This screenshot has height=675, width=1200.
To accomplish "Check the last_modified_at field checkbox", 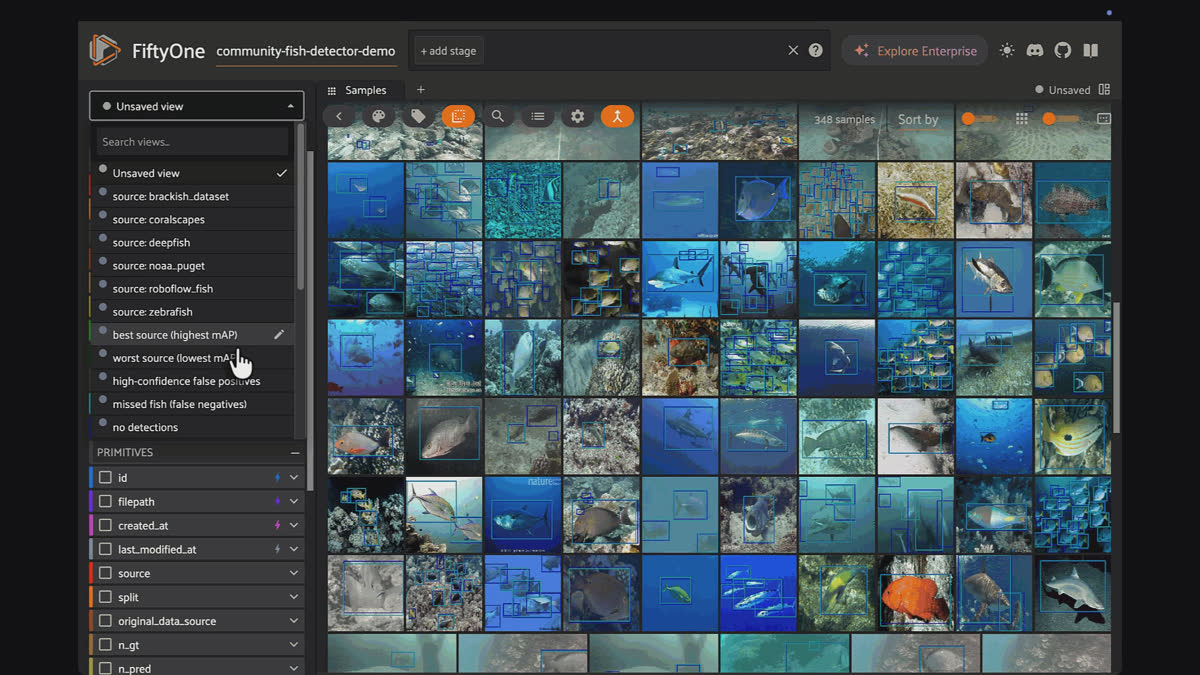I will point(105,549).
